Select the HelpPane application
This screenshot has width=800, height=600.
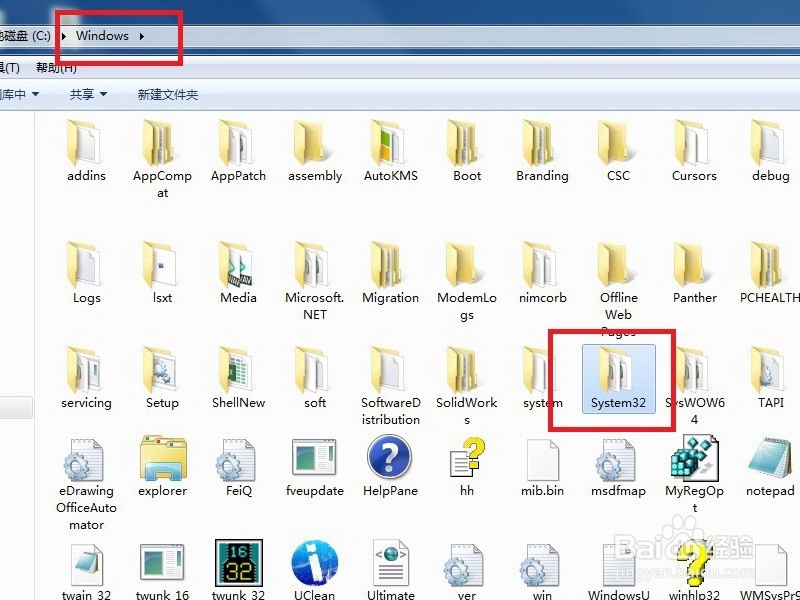(x=390, y=466)
